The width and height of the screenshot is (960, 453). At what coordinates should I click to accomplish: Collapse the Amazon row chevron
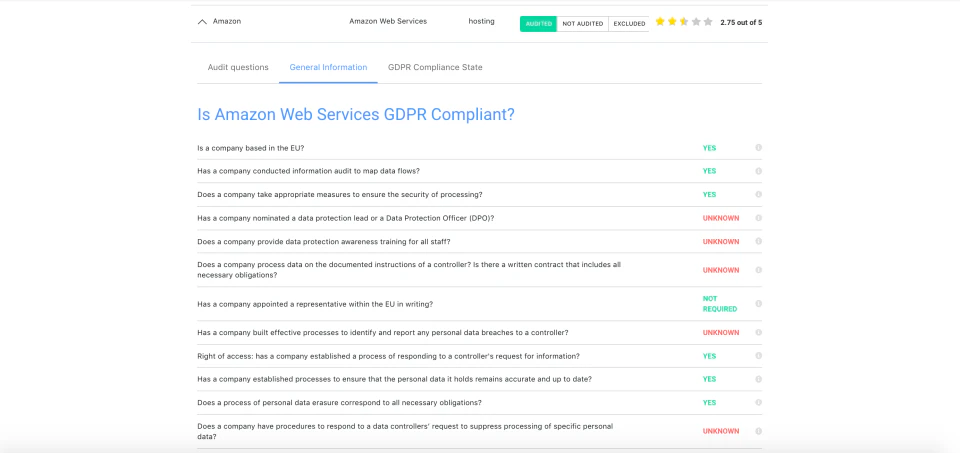click(x=202, y=21)
